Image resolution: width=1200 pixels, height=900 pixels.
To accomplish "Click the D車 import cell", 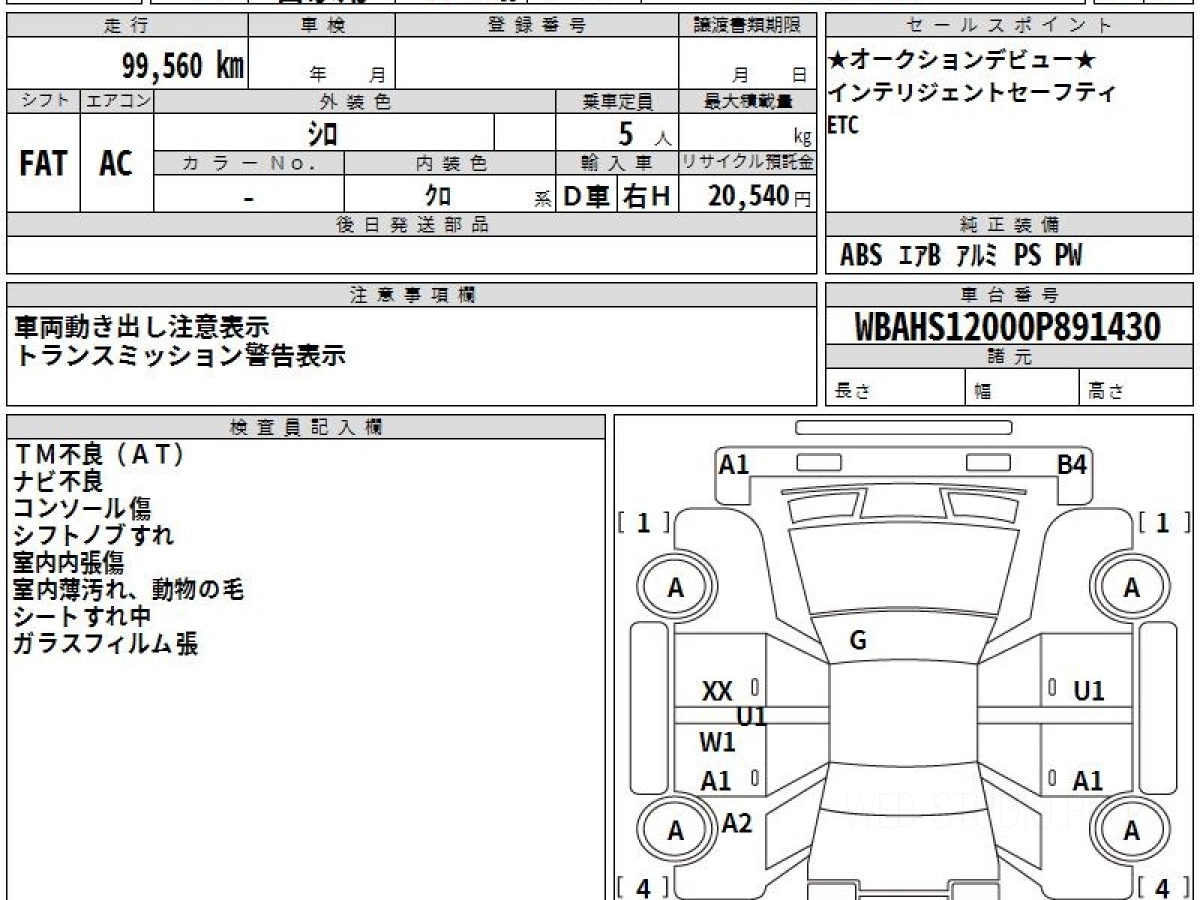I will coord(587,196).
